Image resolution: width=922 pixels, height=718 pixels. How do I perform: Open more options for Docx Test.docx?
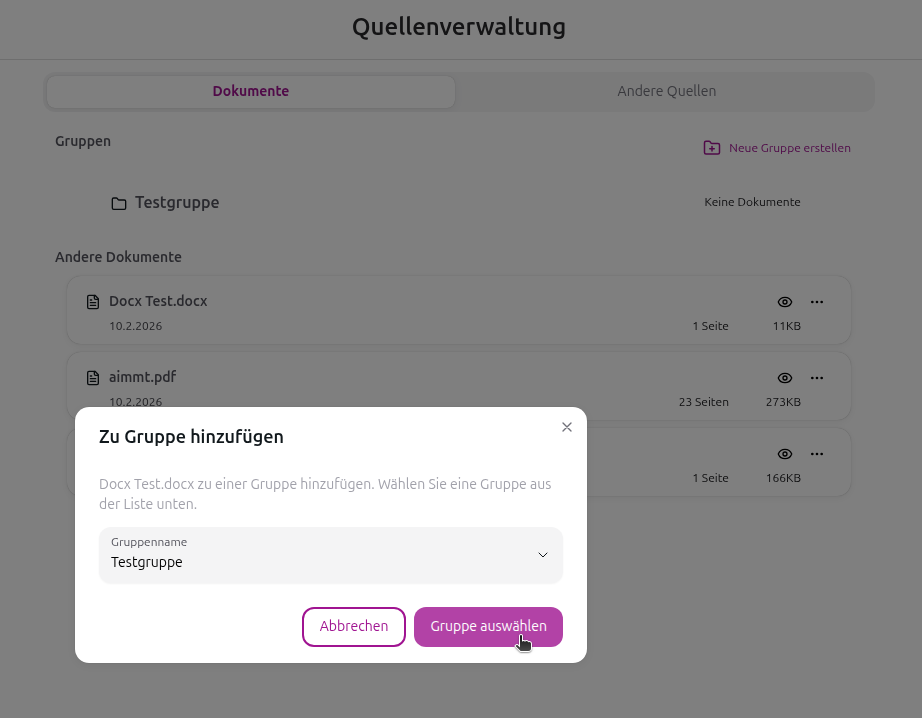click(x=817, y=301)
